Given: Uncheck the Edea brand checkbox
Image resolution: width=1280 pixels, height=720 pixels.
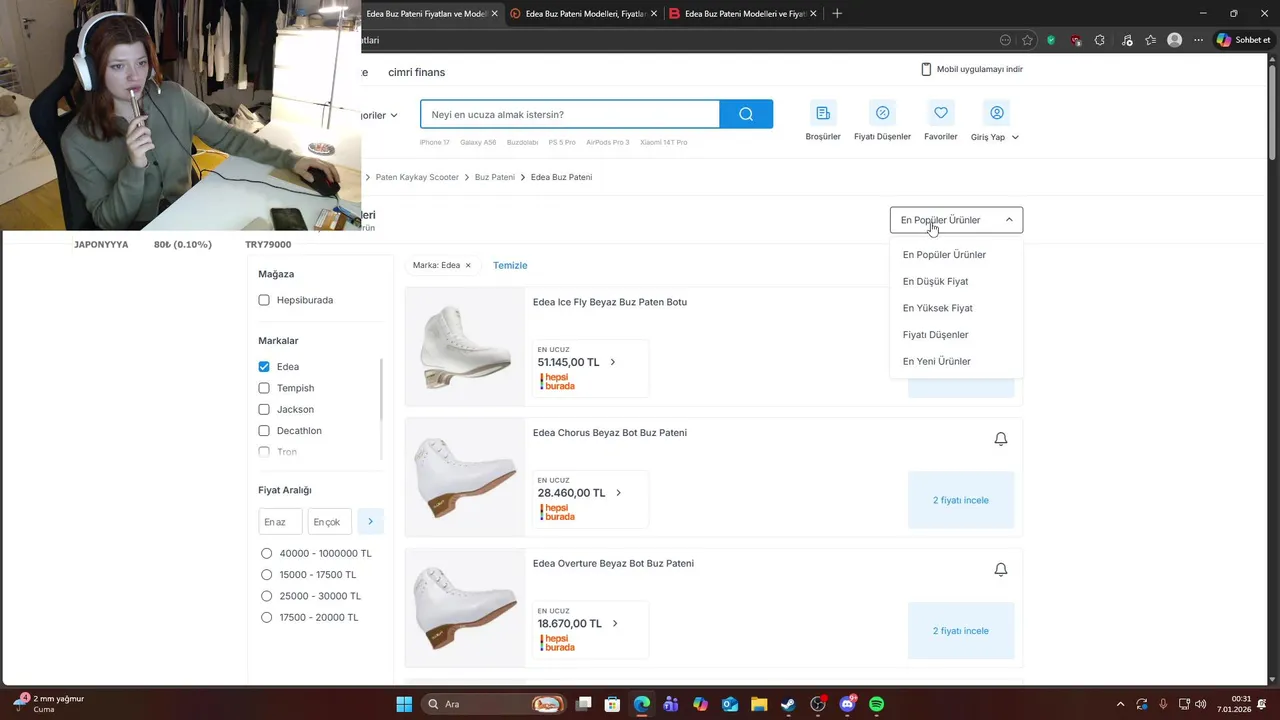Looking at the screenshot, I should [264, 367].
